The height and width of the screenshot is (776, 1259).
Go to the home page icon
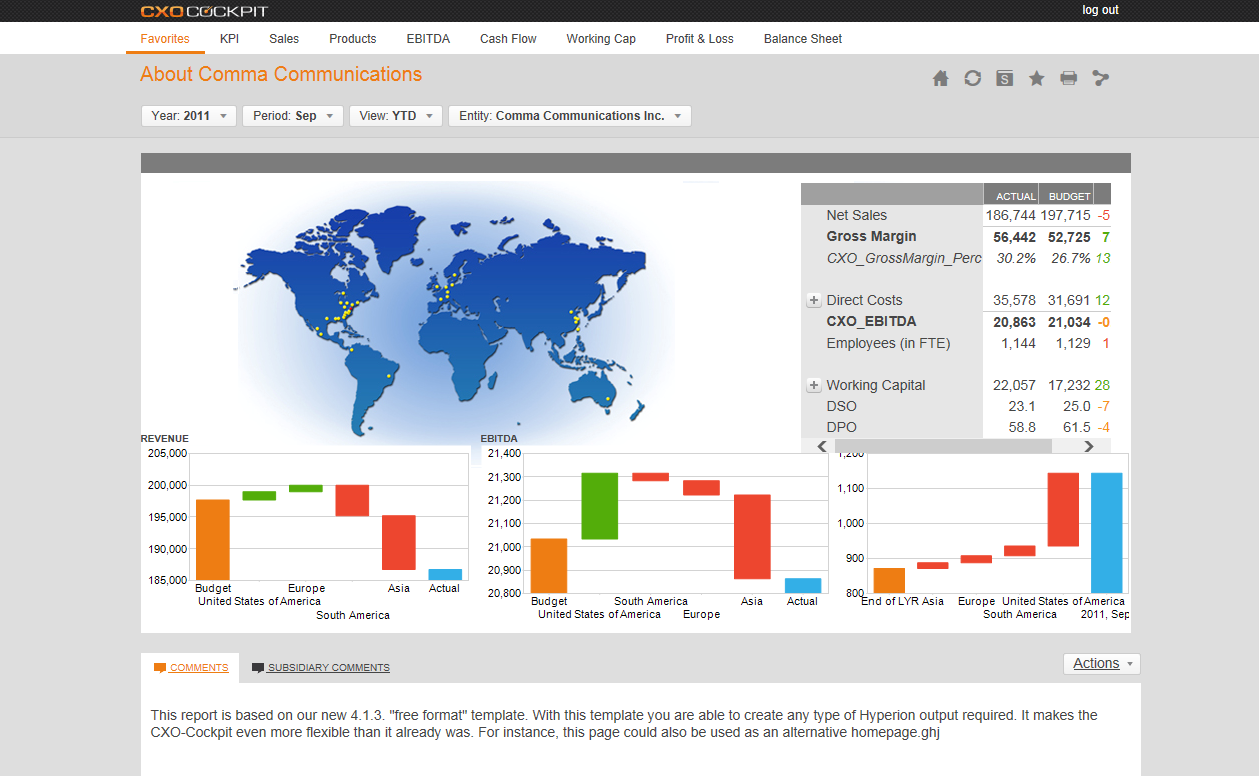[x=940, y=78]
